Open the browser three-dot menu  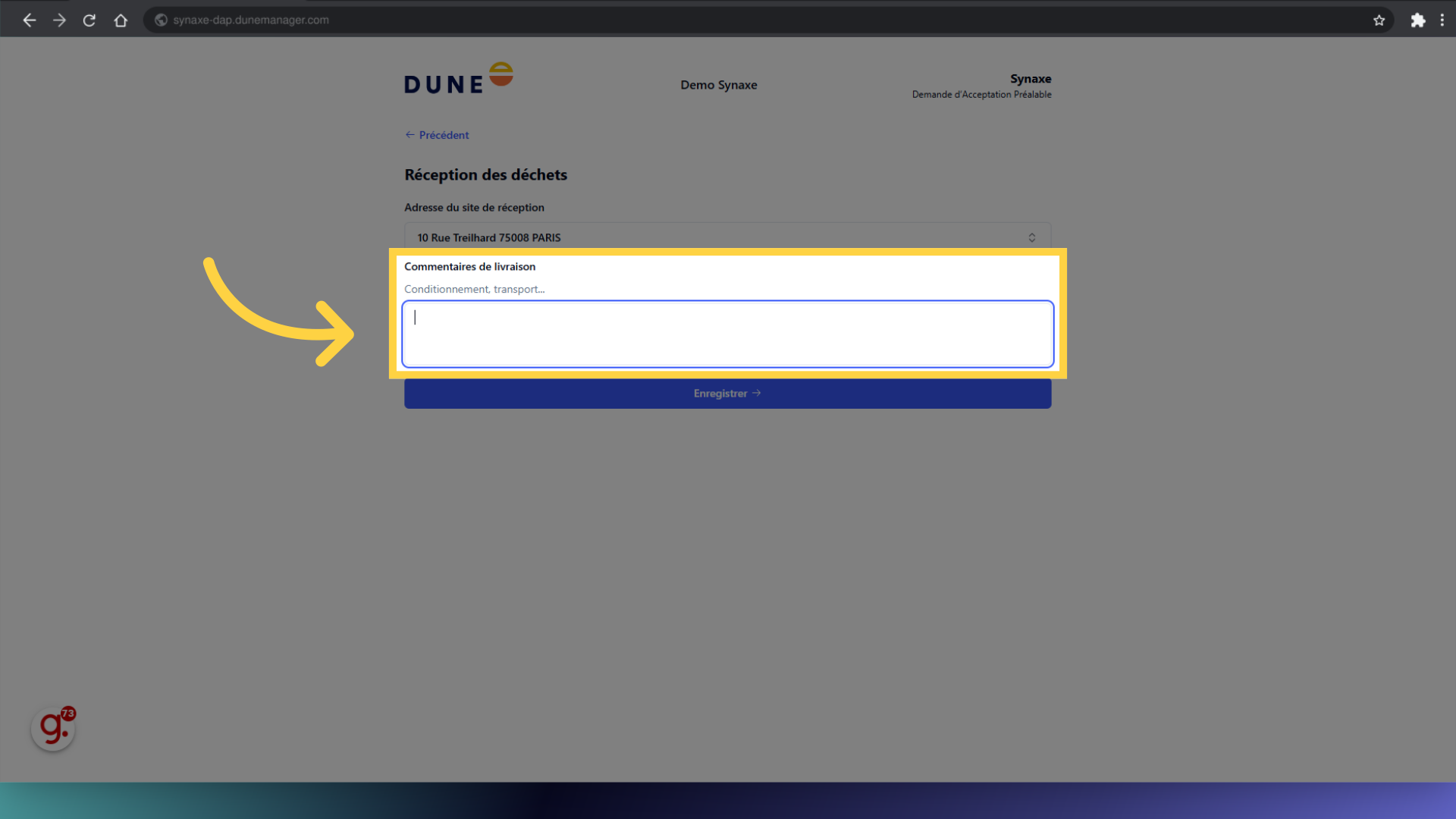click(1442, 20)
